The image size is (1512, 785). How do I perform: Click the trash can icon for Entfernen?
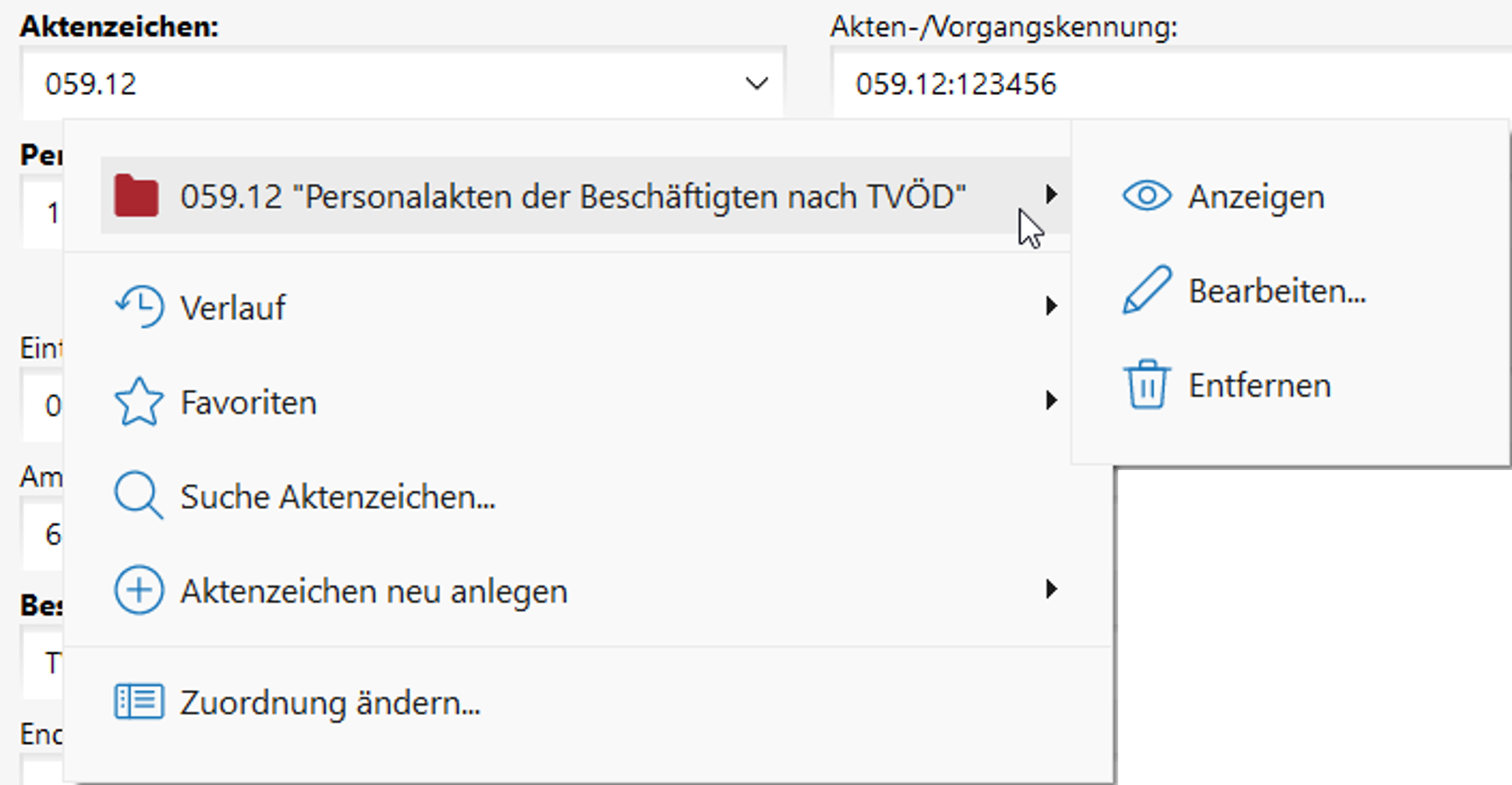[1146, 384]
